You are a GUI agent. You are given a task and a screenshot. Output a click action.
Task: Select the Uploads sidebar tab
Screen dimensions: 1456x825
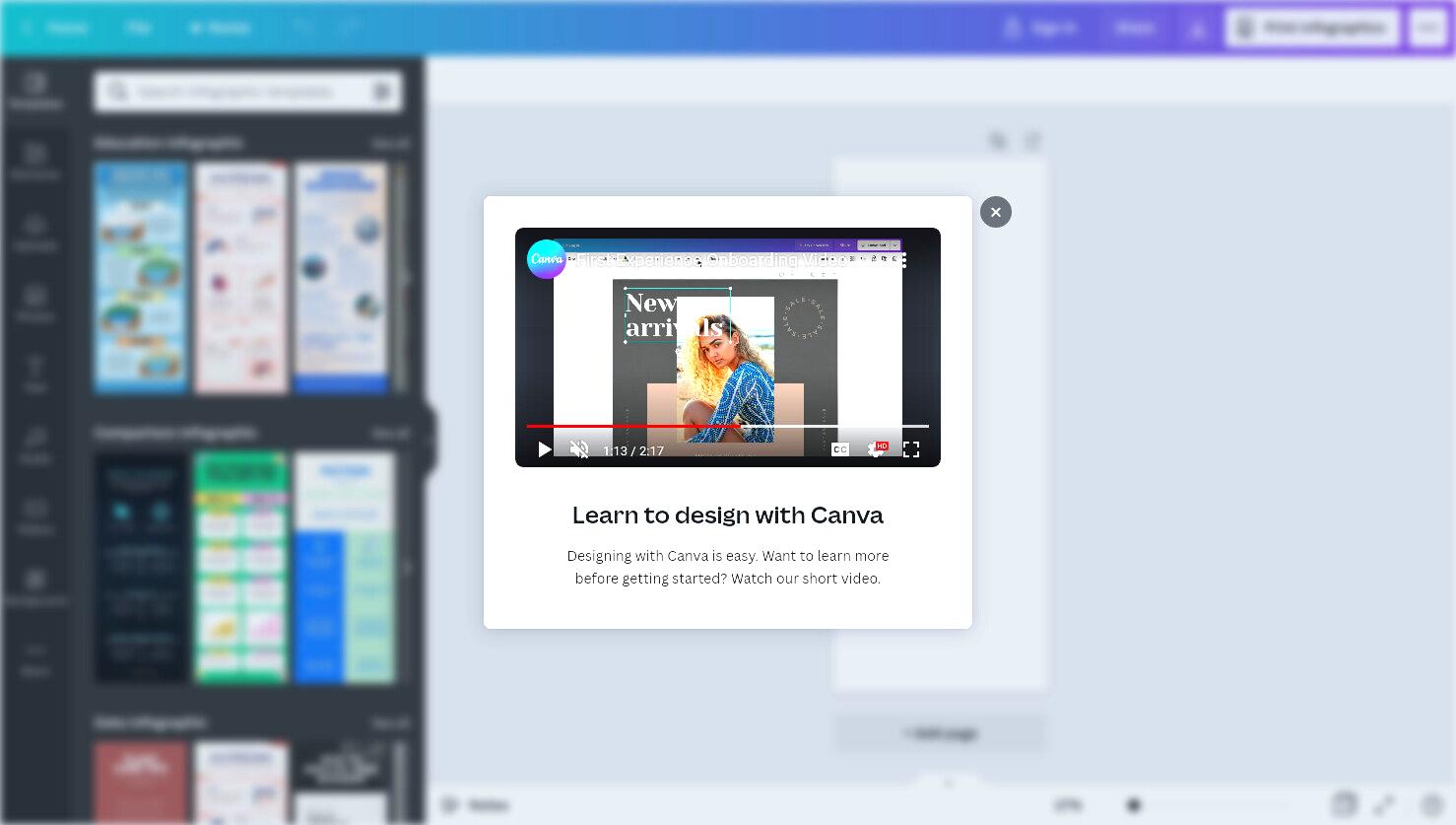[x=35, y=233]
